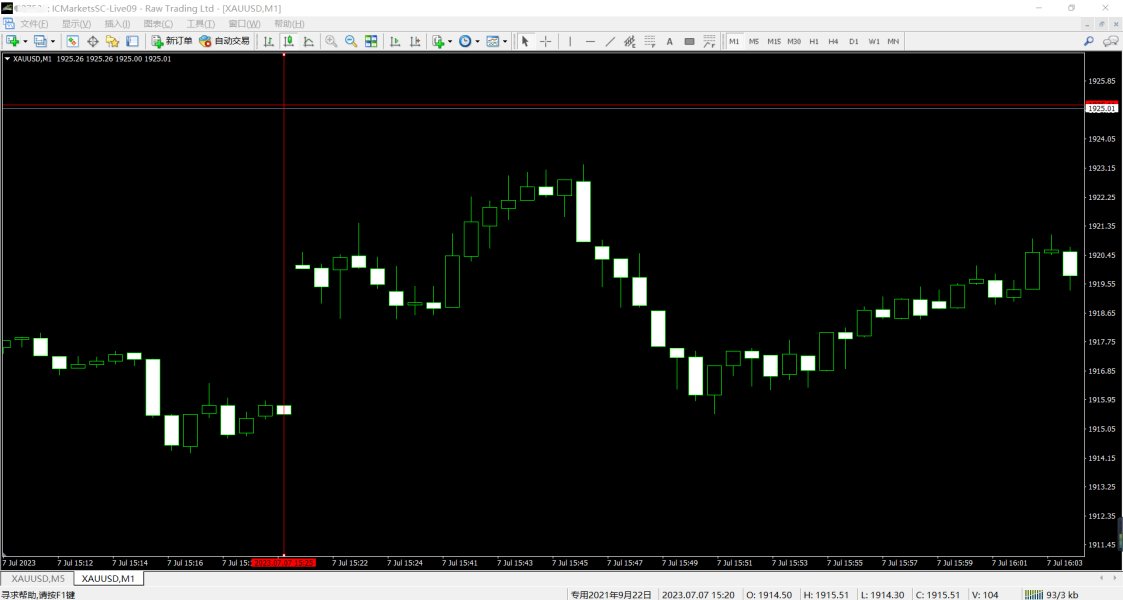Switch to the XAUUSD,M5 chart tab
Viewport: 1123px width, 600px height.
pos(38,579)
